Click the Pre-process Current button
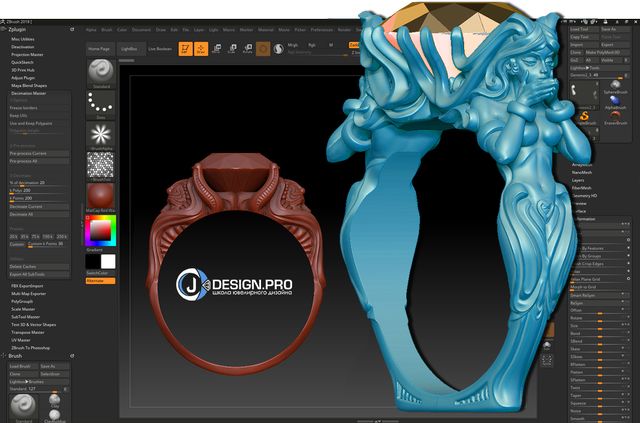 point(30,154)
